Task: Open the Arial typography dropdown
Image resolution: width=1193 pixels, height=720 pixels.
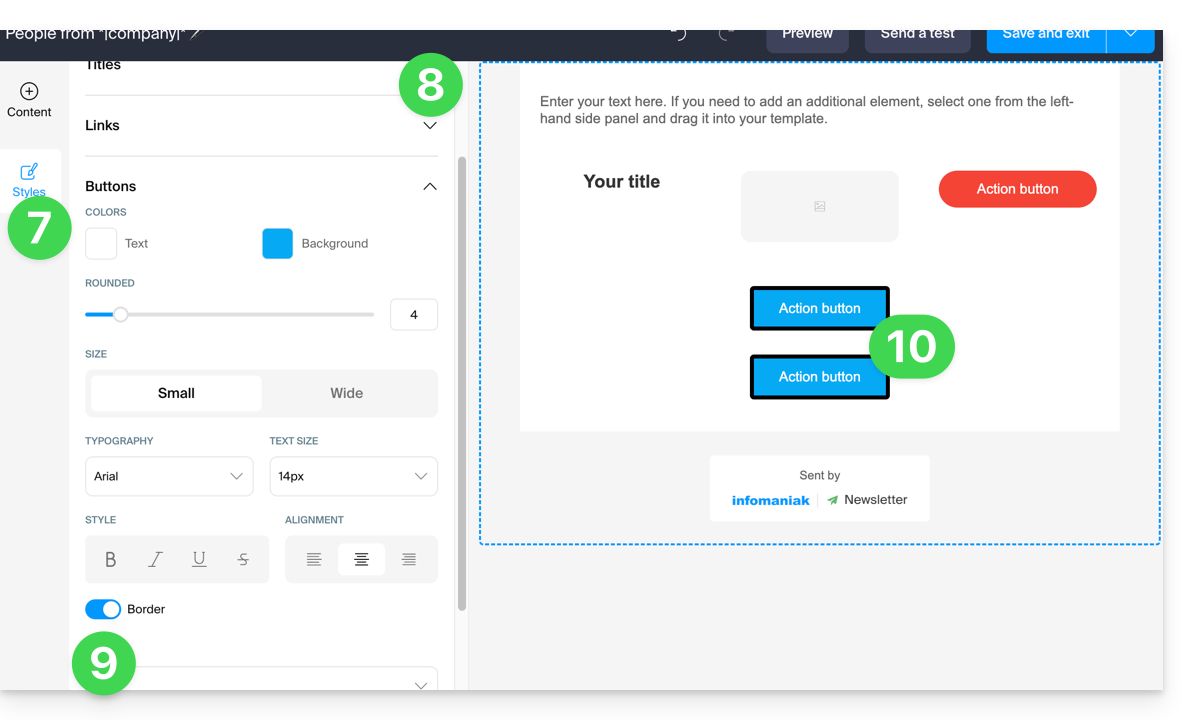Action: click(x=169, y=477)
